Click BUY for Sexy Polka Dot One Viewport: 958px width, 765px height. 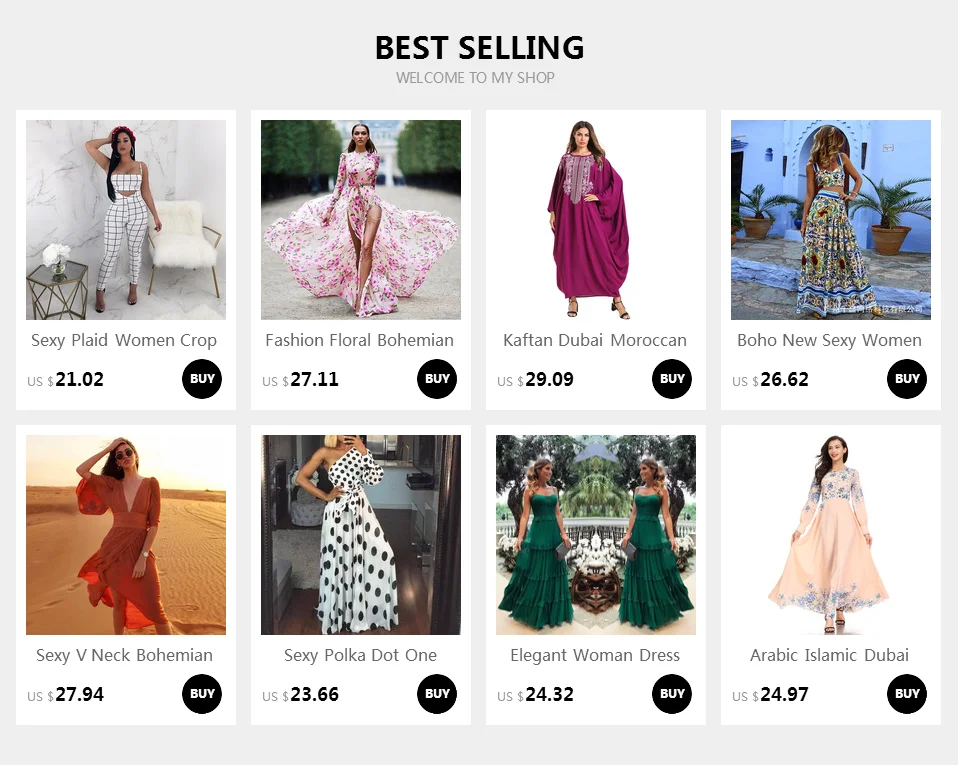pos(437,694)
